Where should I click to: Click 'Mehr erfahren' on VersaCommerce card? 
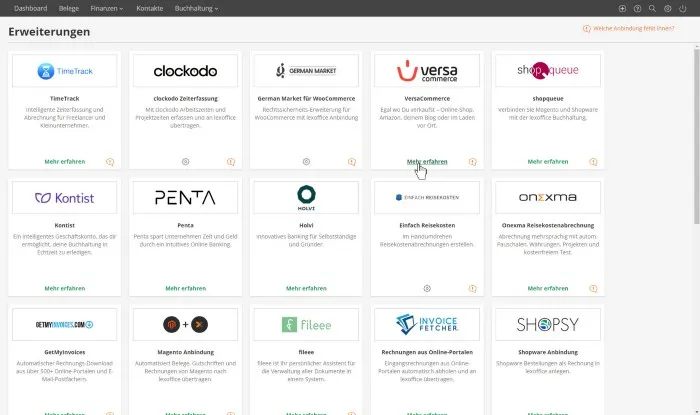427,161
